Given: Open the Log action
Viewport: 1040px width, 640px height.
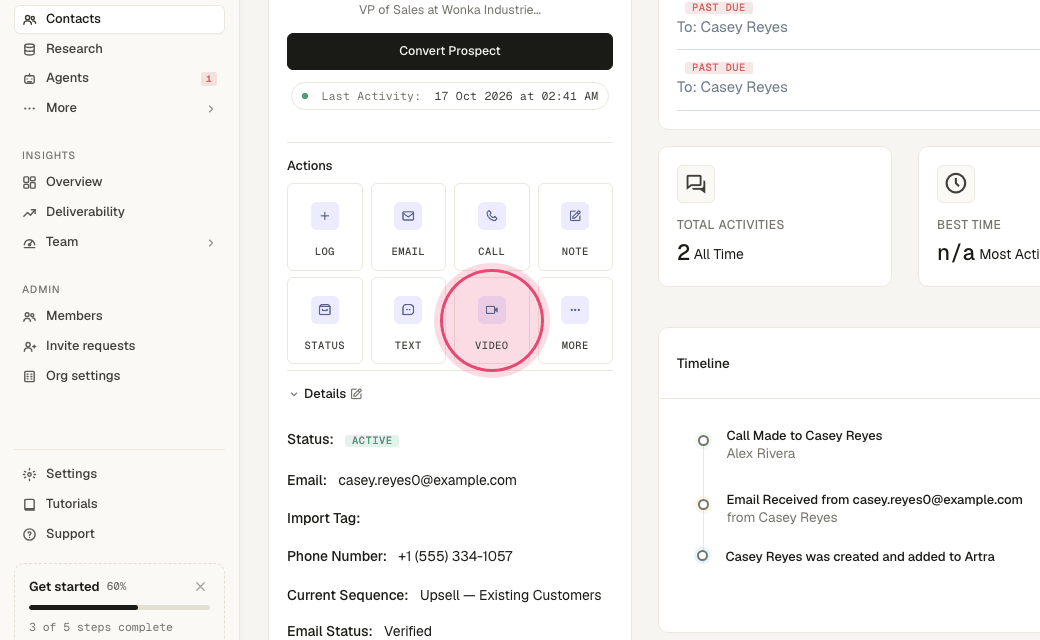Looking at the screenshot, I should [x=324, y=227].
